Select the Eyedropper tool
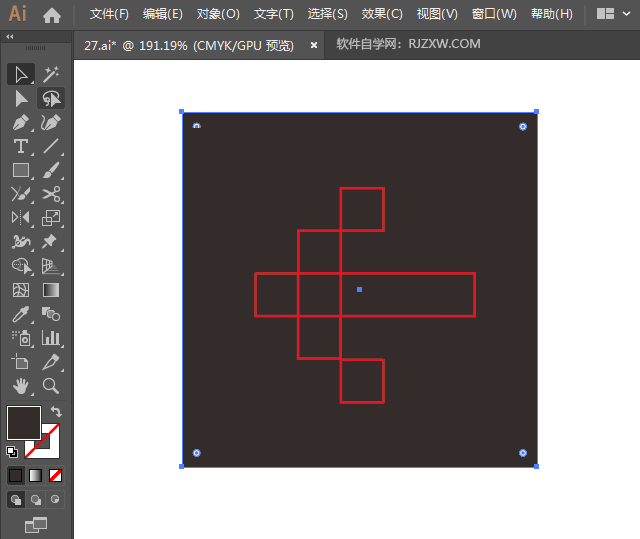This screenshot has width=640, height=539. 21,314
